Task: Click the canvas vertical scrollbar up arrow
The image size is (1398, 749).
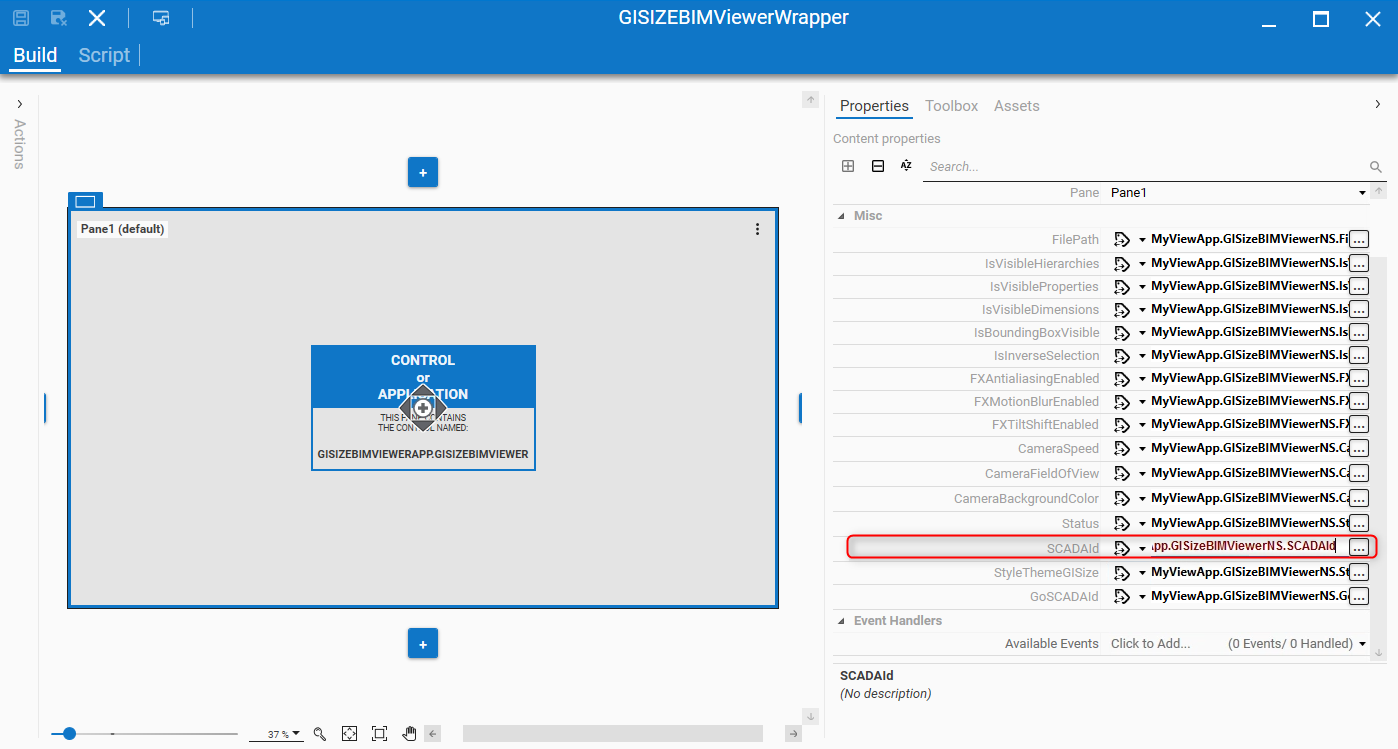Action: (x=811, y=100)
